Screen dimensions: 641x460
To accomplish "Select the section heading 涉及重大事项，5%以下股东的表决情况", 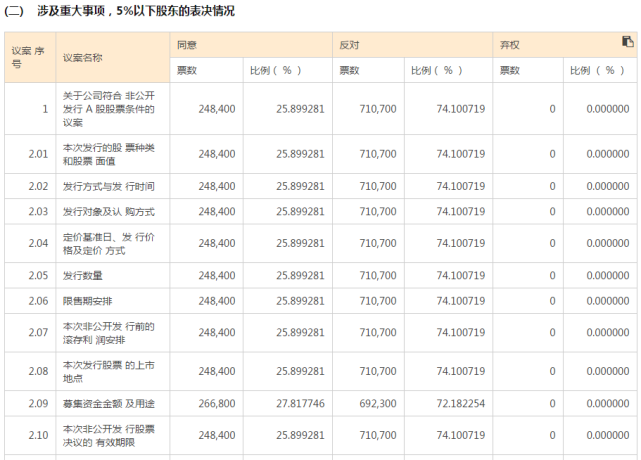I will pos(136,11).
